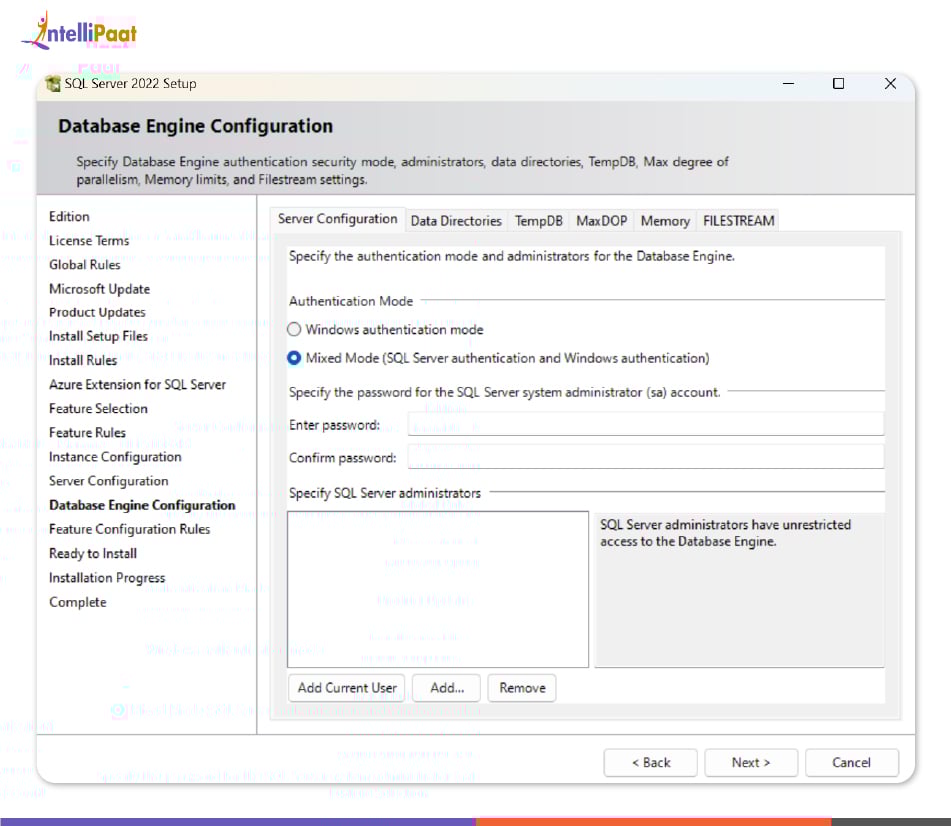Screen dimensions: 951x826
Task: Click the Intellipaat logo
Action: (80, 32)
